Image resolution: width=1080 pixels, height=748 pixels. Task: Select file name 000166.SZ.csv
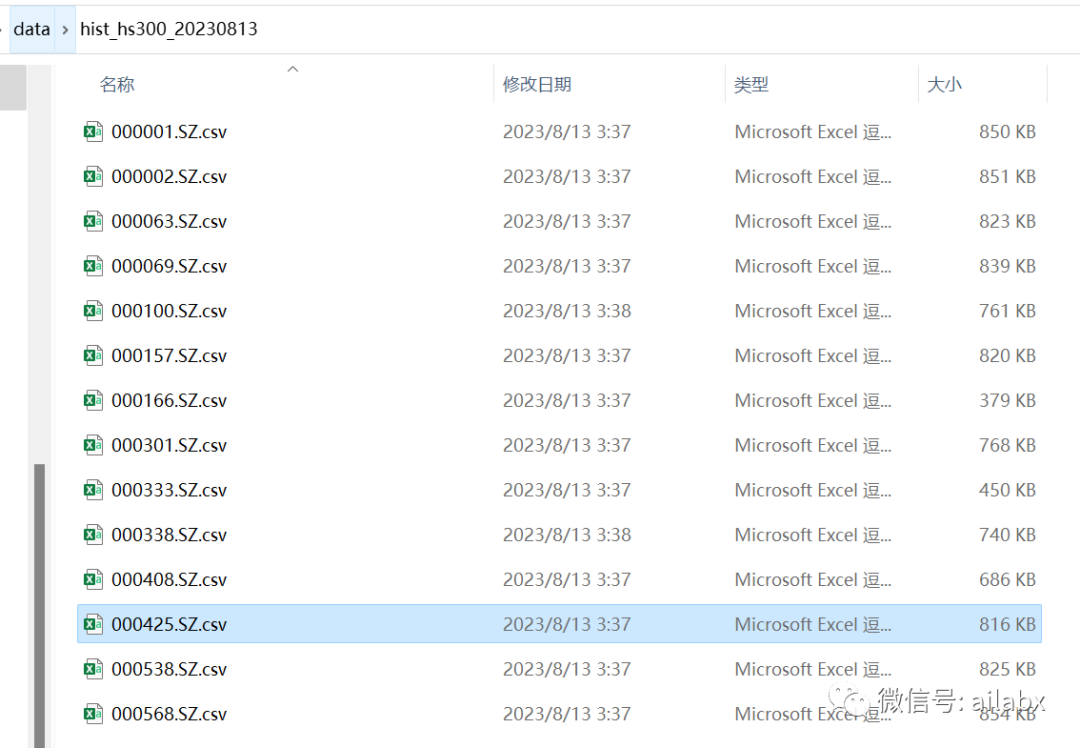[x=169, y=400]
